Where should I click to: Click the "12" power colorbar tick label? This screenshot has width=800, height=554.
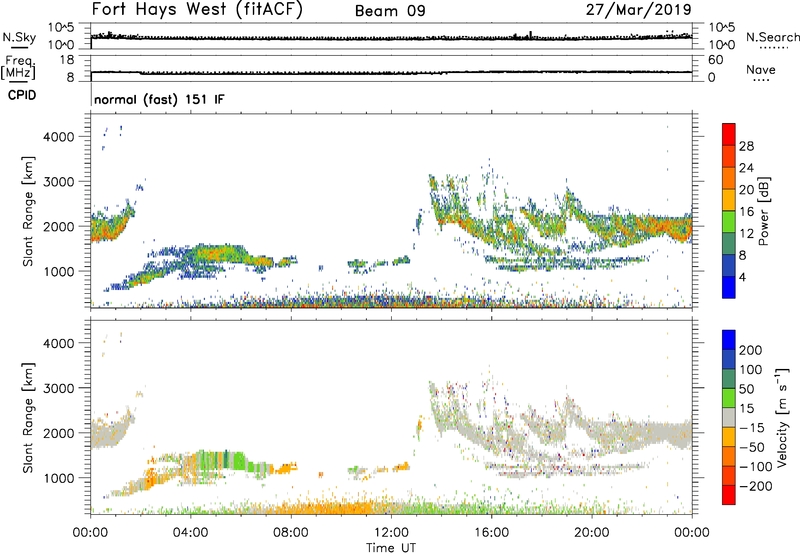746,234
